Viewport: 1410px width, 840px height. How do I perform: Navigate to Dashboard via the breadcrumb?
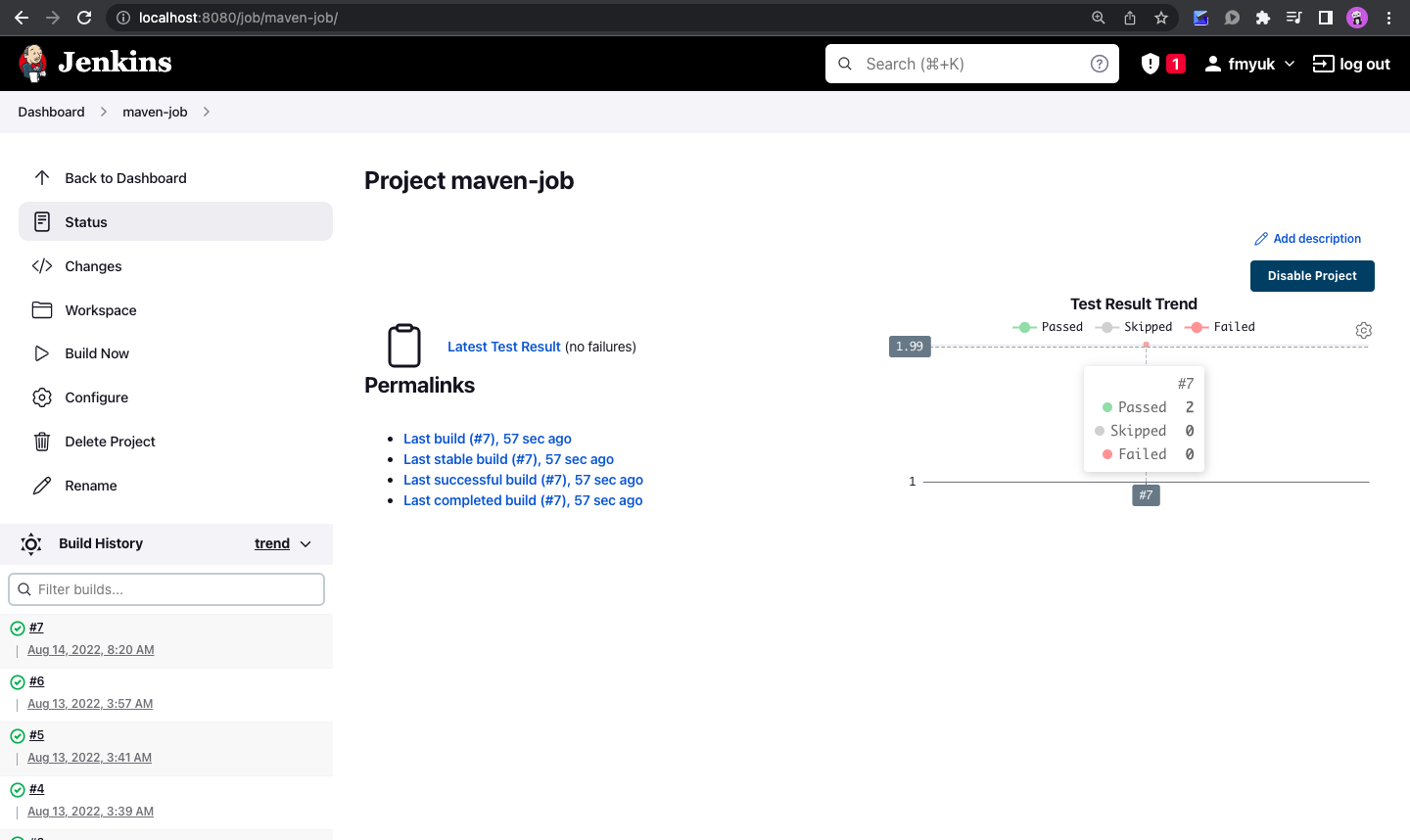tap(51, 112)
